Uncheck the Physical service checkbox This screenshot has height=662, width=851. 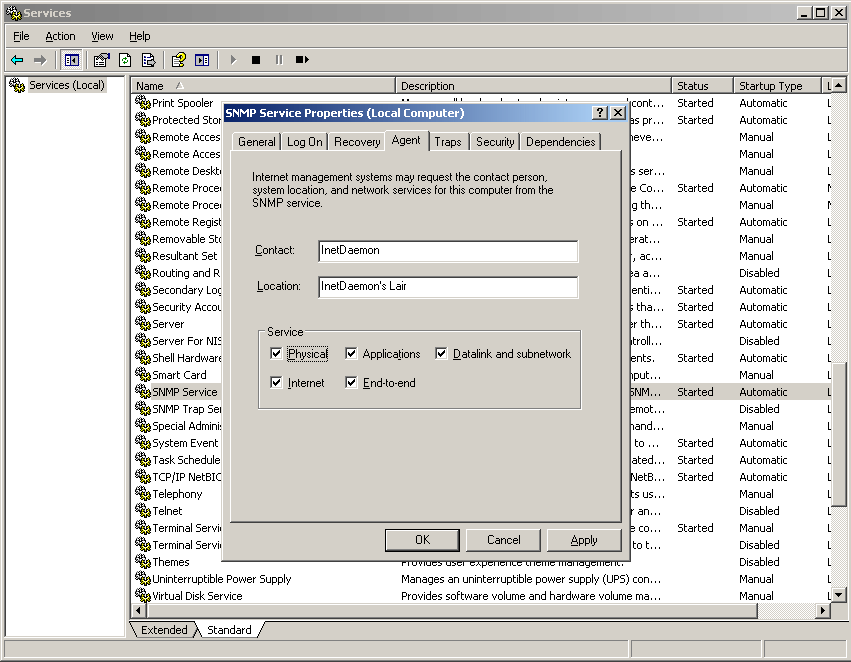pyautogui.click(x=277, y=354)
